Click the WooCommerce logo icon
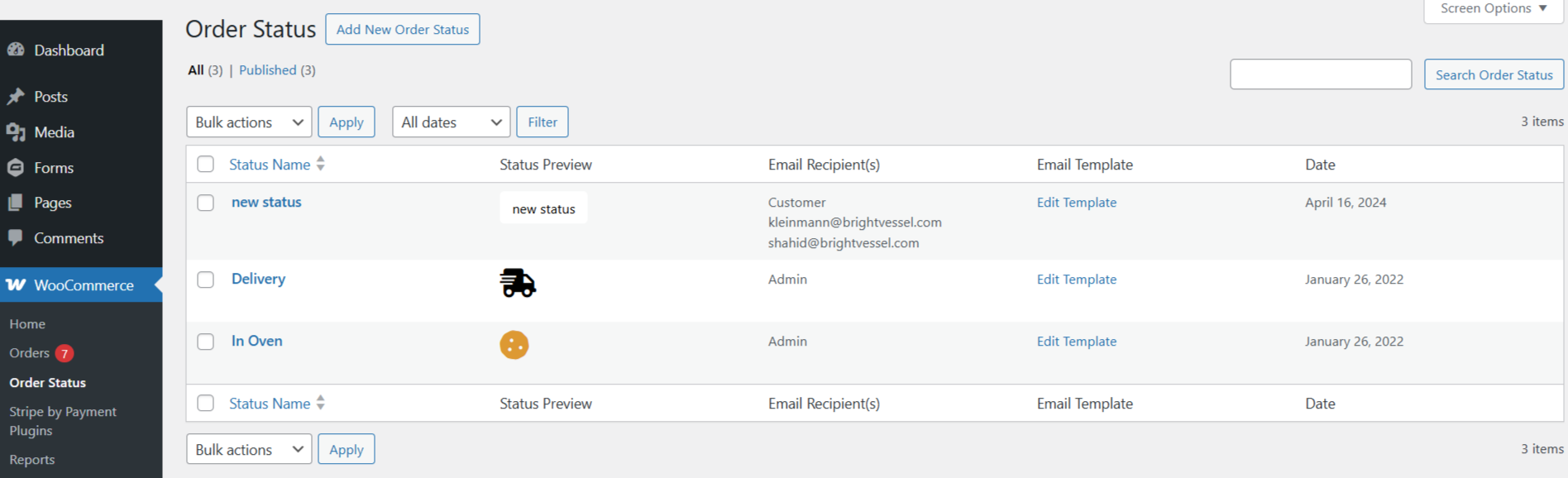The width and height of the screenshot is (1568, 478). click(x=16, y=285)
